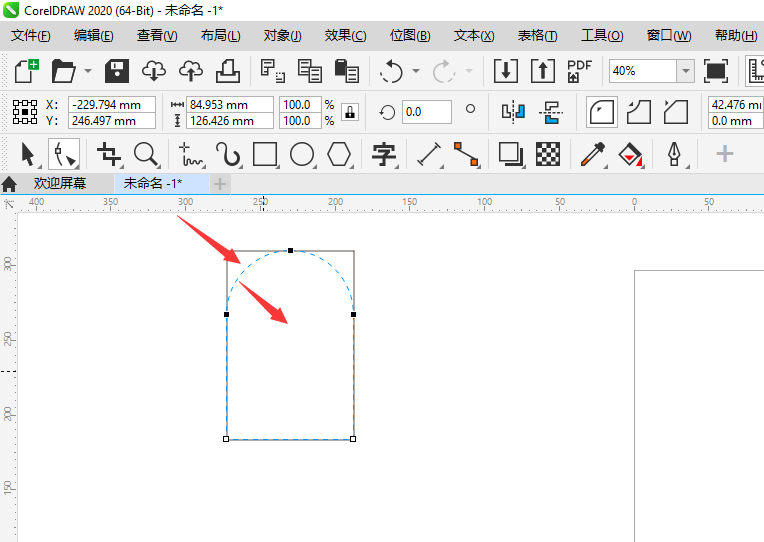Click the Print icon
The image size is (764, 542).
tap(228, 71)
